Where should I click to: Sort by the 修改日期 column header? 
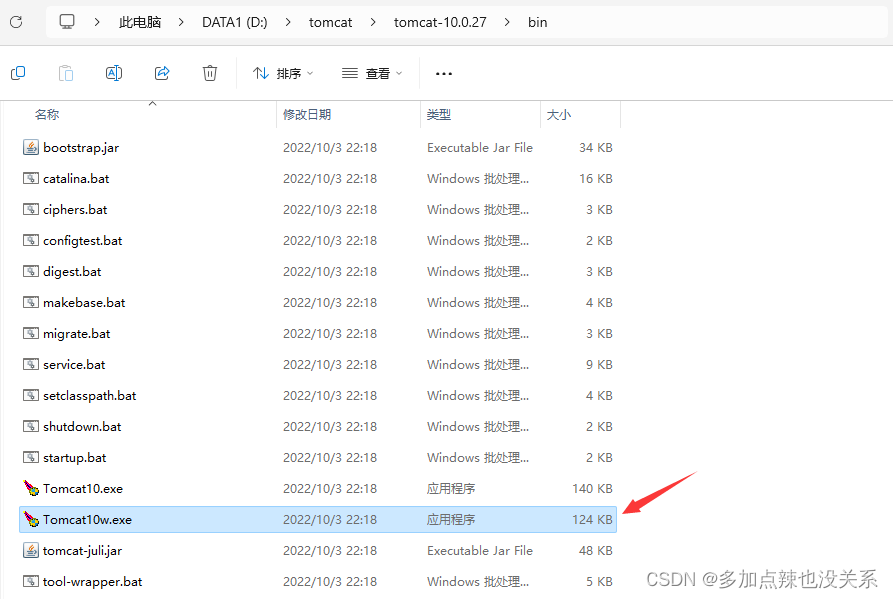click(x=307, y=114)
